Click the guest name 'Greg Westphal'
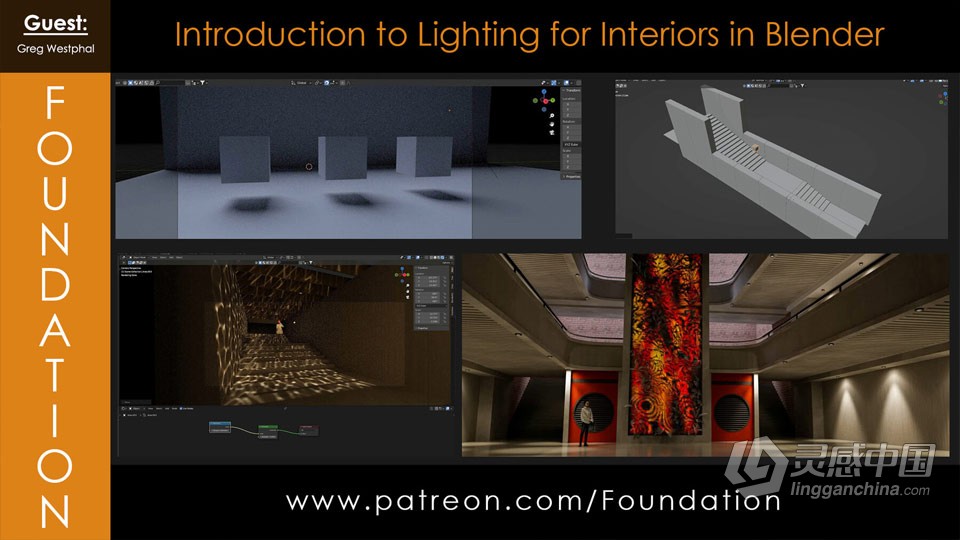 click(x=56, y=48)
